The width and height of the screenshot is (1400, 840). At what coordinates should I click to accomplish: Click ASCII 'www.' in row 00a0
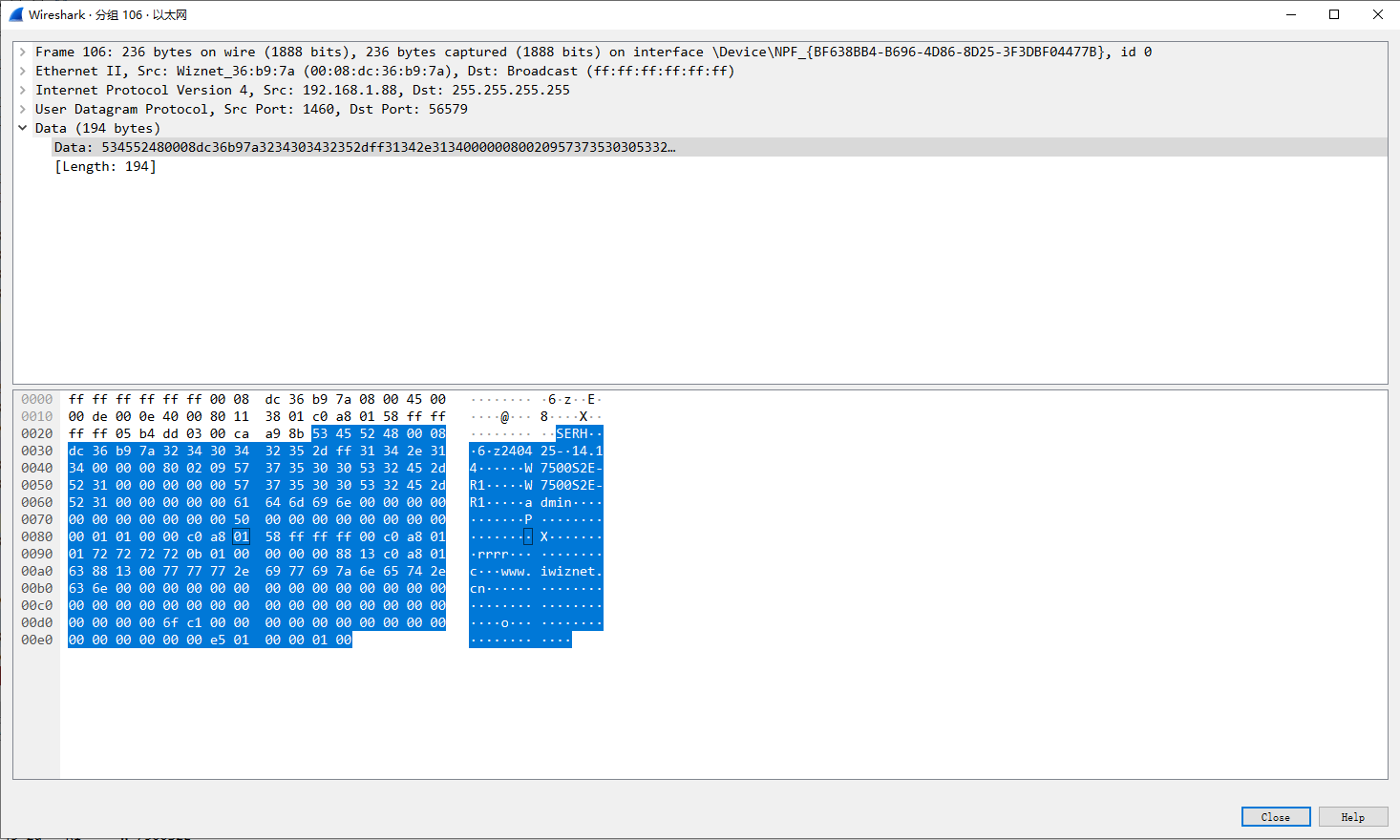pyautogui.click(x=517, y=571)
